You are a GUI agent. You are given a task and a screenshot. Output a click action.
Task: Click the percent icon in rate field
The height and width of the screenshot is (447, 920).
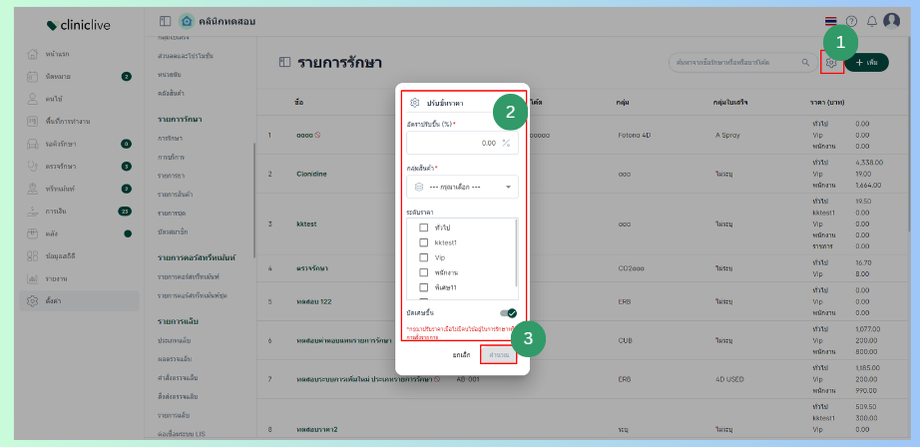506,143
